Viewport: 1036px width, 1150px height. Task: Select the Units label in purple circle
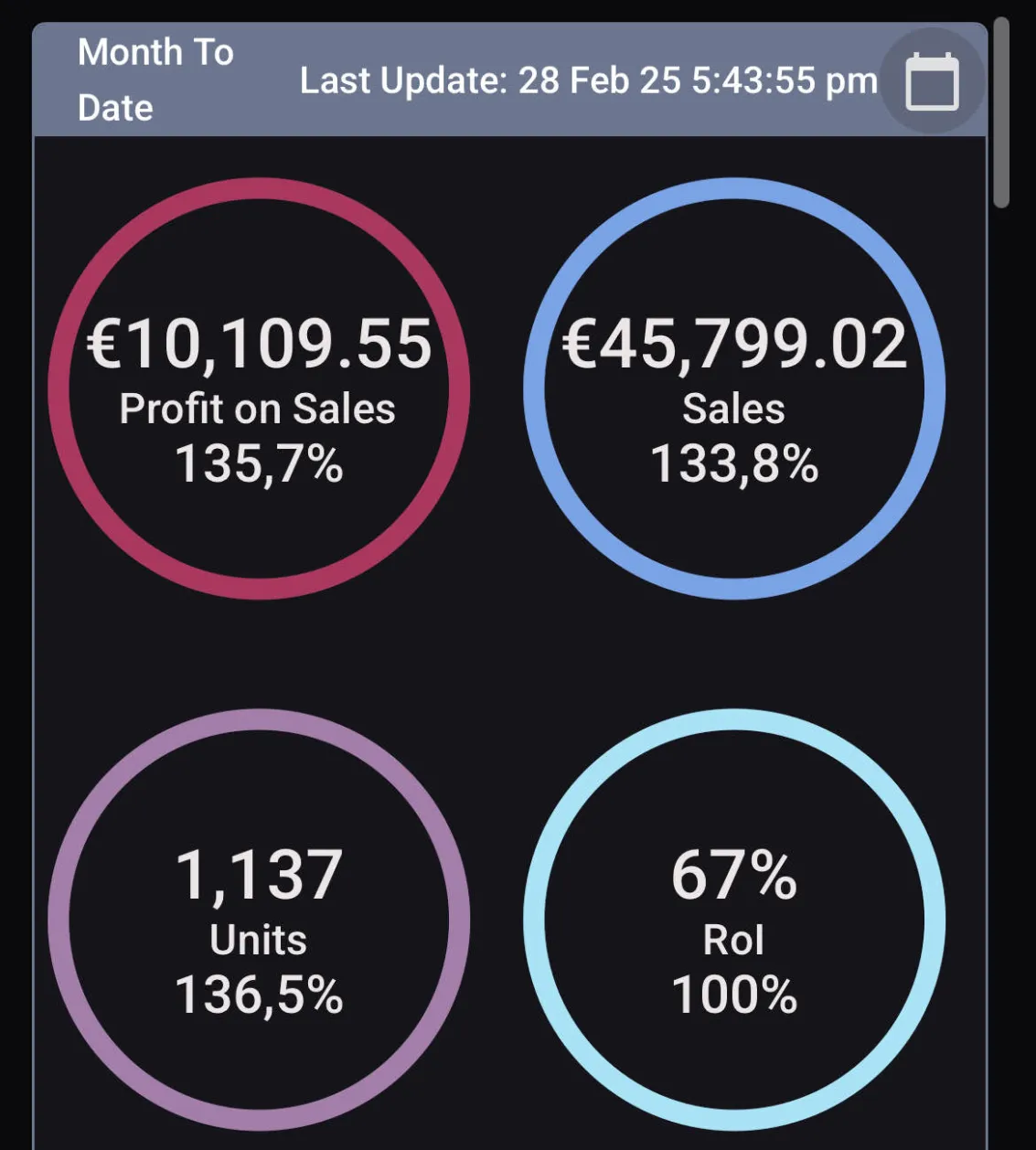(x=259, y=940)
